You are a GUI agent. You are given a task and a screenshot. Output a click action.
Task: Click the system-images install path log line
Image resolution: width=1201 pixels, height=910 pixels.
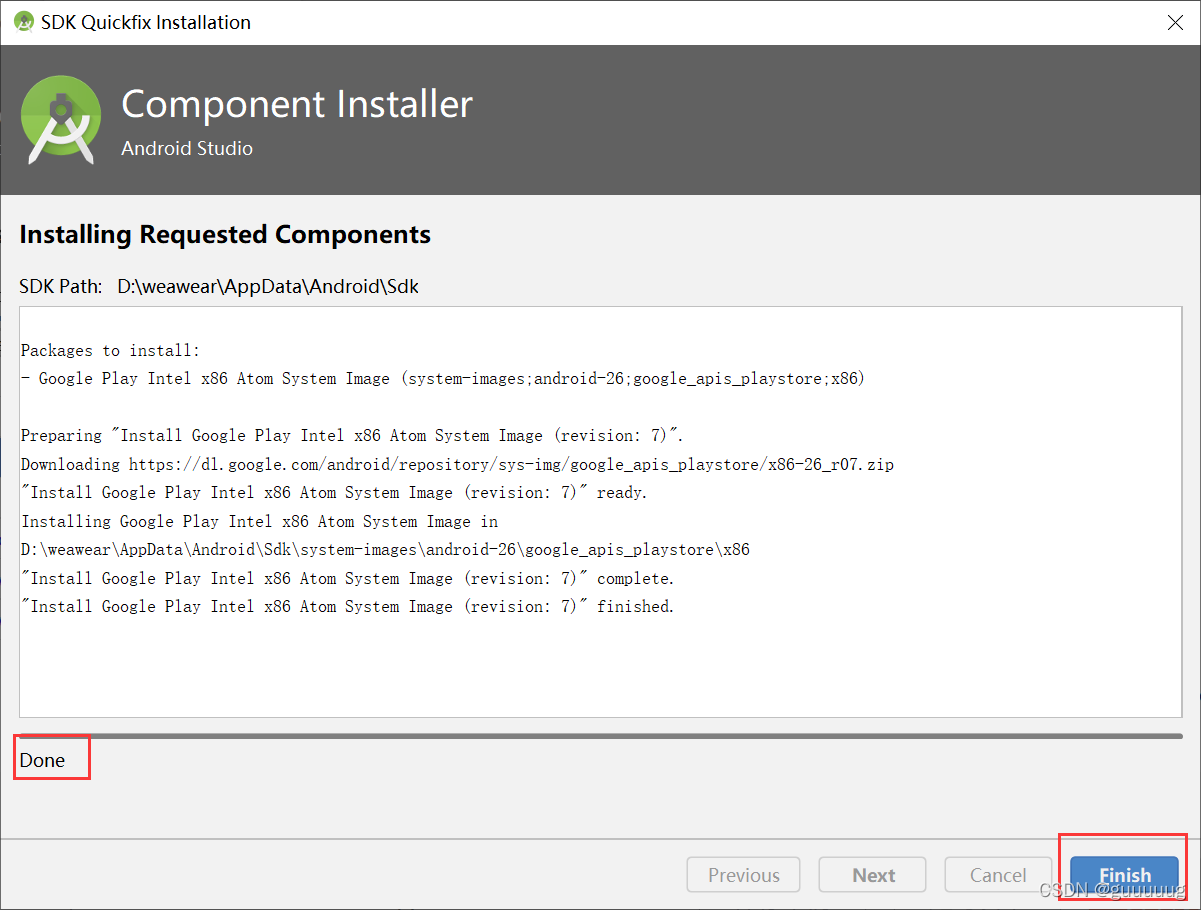click(x=385, y=549)
